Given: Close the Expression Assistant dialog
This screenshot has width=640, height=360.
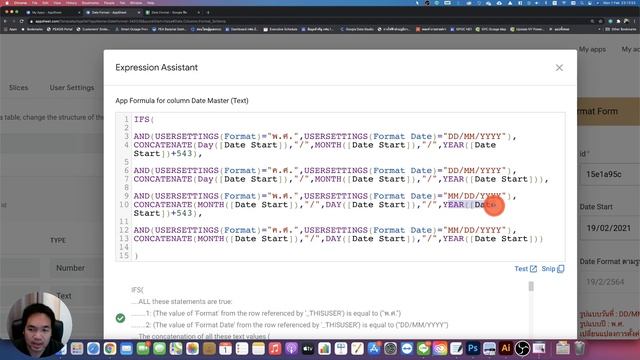Looking at the screenshot, I should coord(559,68).
